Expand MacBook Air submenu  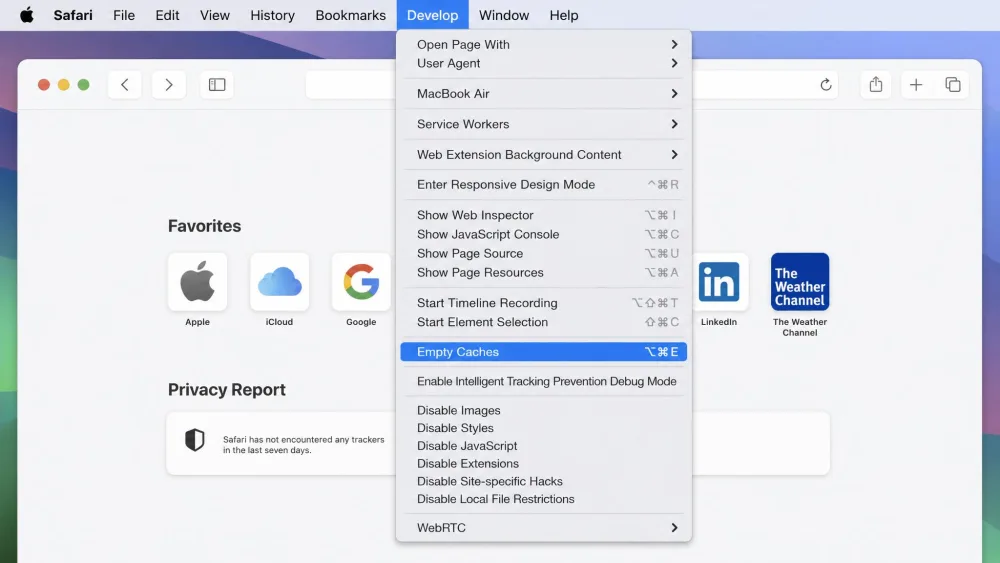click(543, 94)
